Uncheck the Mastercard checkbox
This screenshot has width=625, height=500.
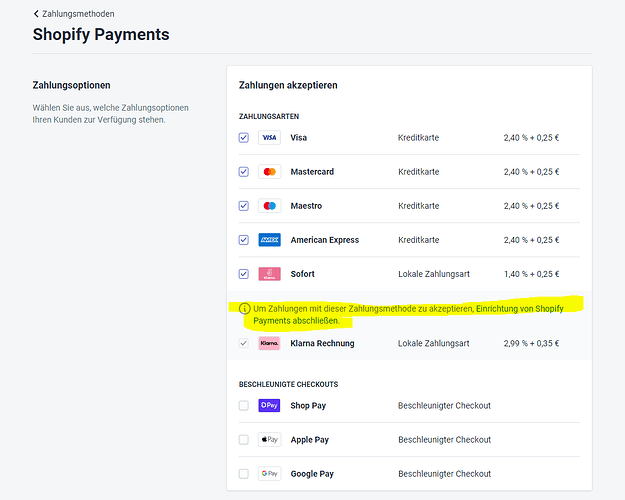coord(244,172)
